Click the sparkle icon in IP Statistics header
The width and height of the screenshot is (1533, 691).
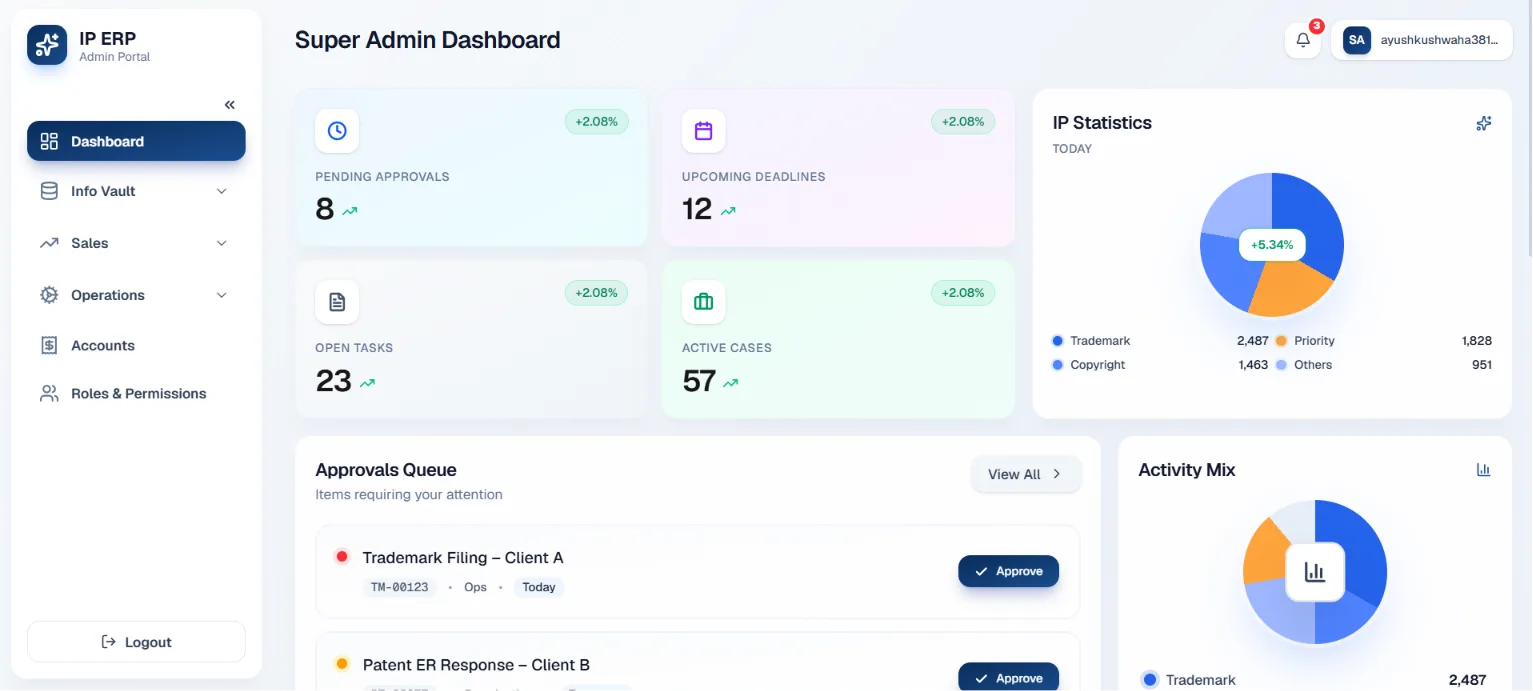(x=1484, y=123)
